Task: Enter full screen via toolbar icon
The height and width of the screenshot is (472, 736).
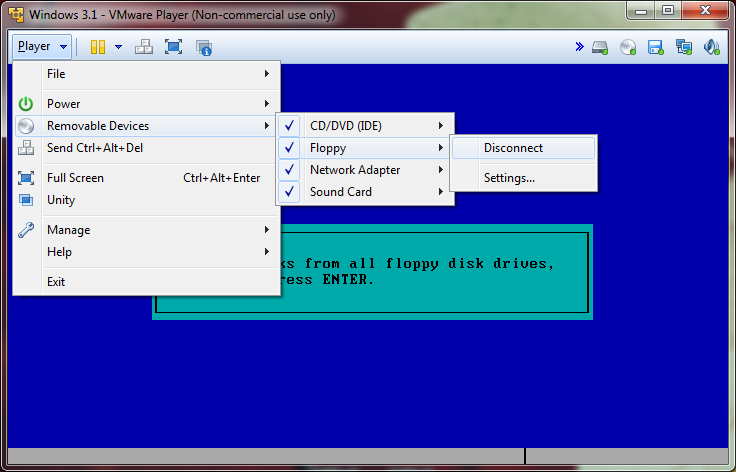Action: [173, 47]
